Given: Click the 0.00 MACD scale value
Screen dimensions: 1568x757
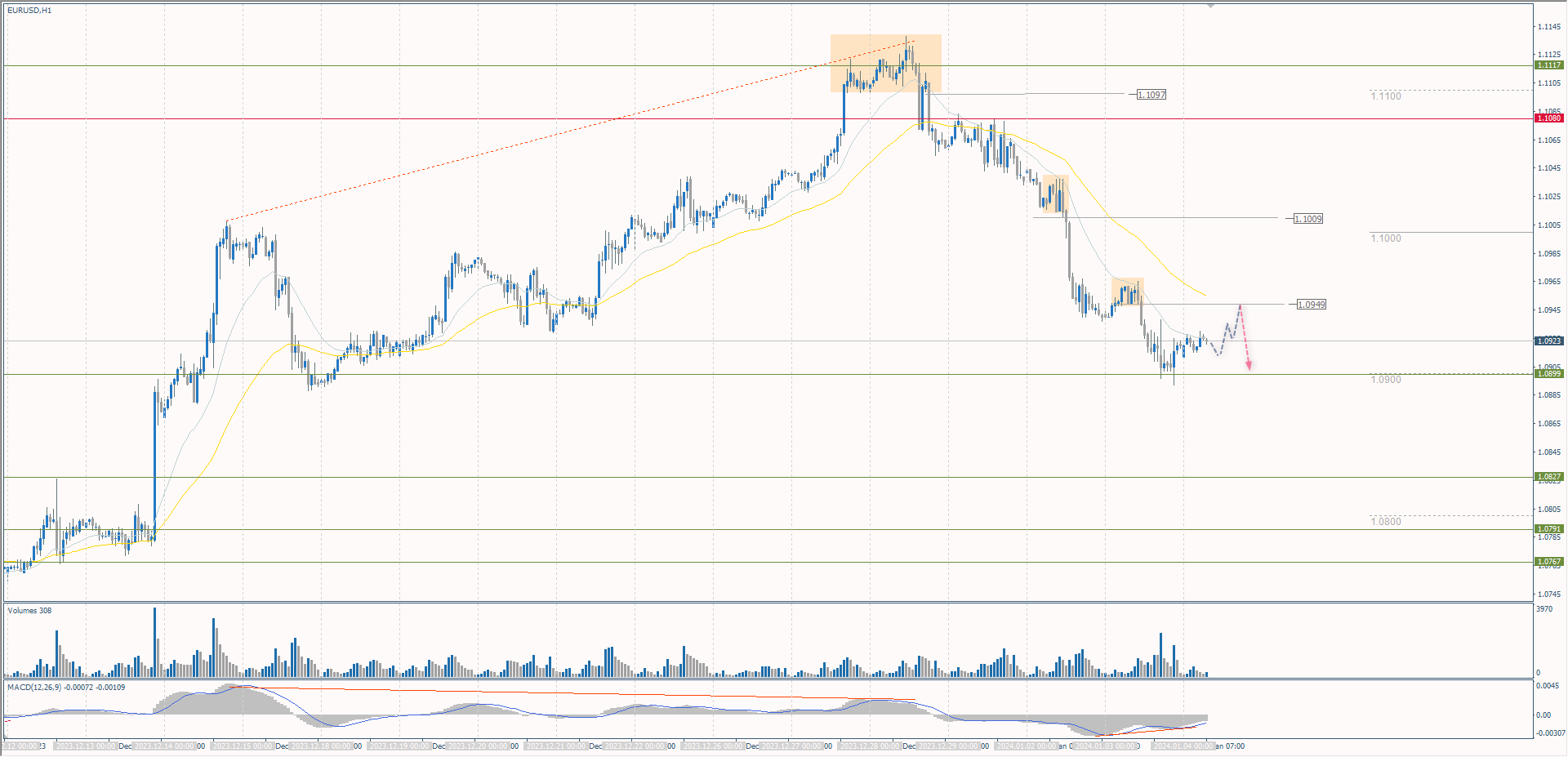Looking at the screenshot, I should pyautogui.click(x=1543, y=715).
